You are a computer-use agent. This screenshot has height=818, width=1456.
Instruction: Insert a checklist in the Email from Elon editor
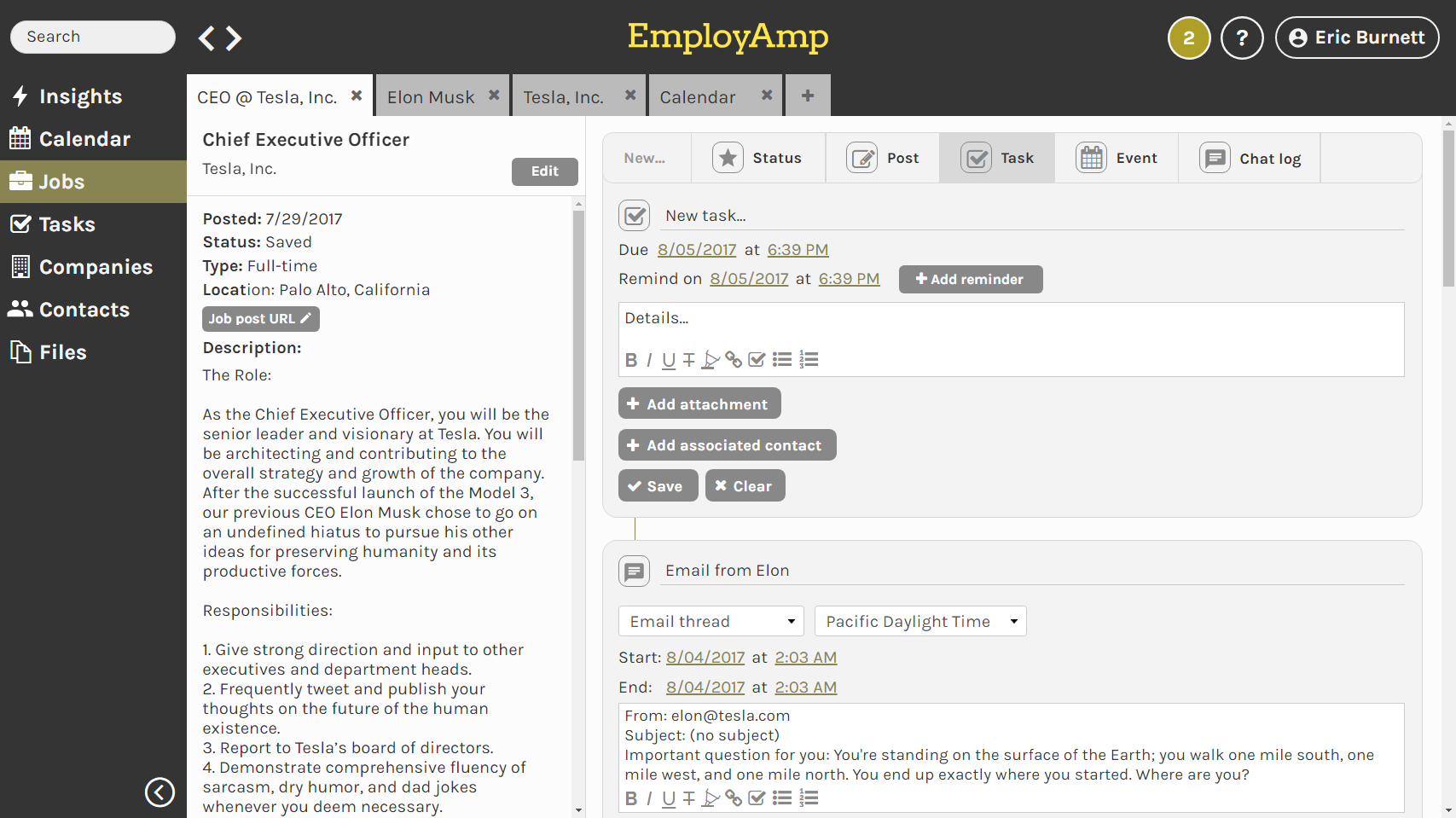point(757,798)
